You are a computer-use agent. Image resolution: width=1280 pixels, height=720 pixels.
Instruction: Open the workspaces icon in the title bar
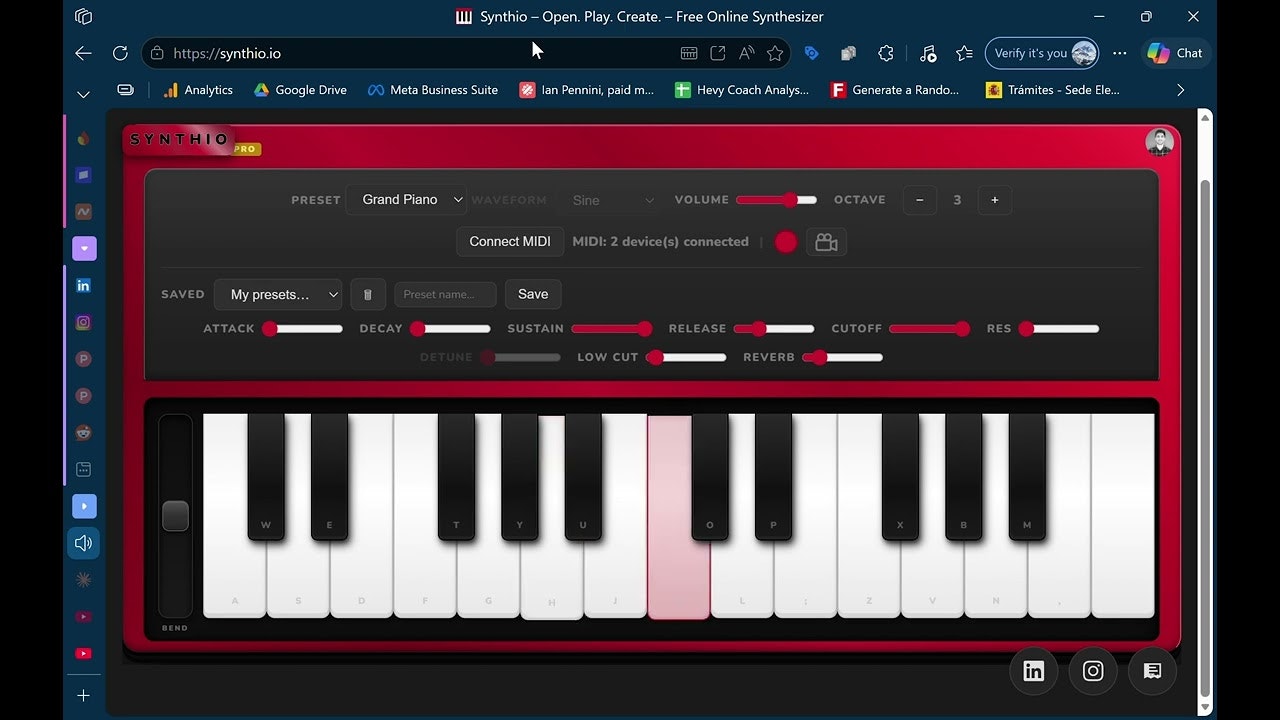pos(83,16)
